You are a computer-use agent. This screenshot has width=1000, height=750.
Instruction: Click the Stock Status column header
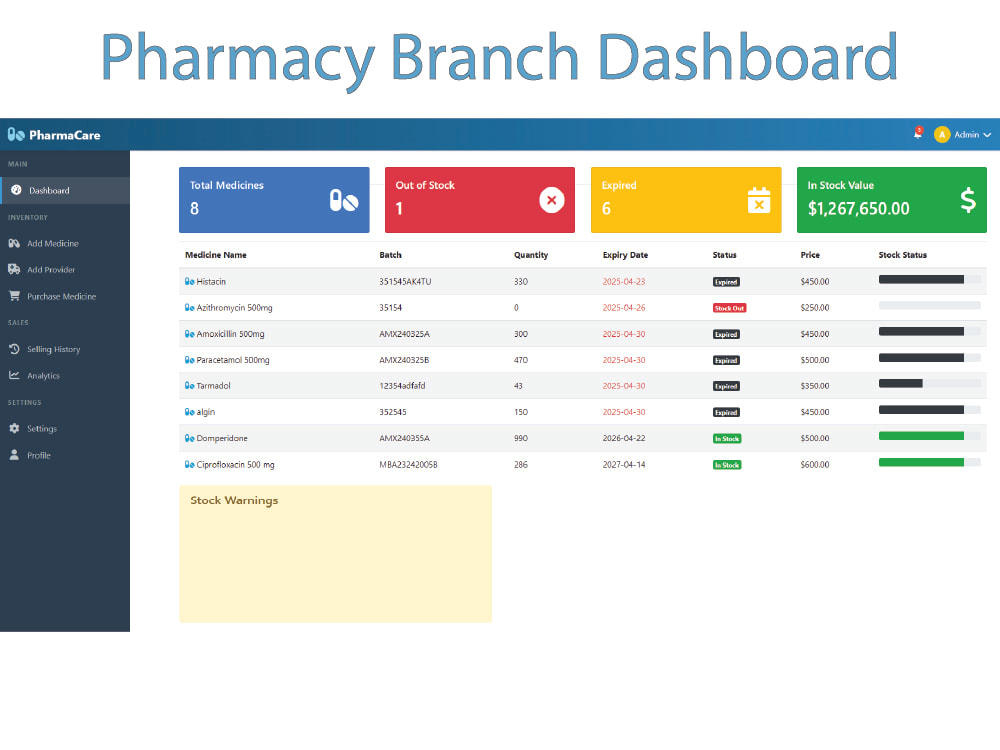(902, 254)
